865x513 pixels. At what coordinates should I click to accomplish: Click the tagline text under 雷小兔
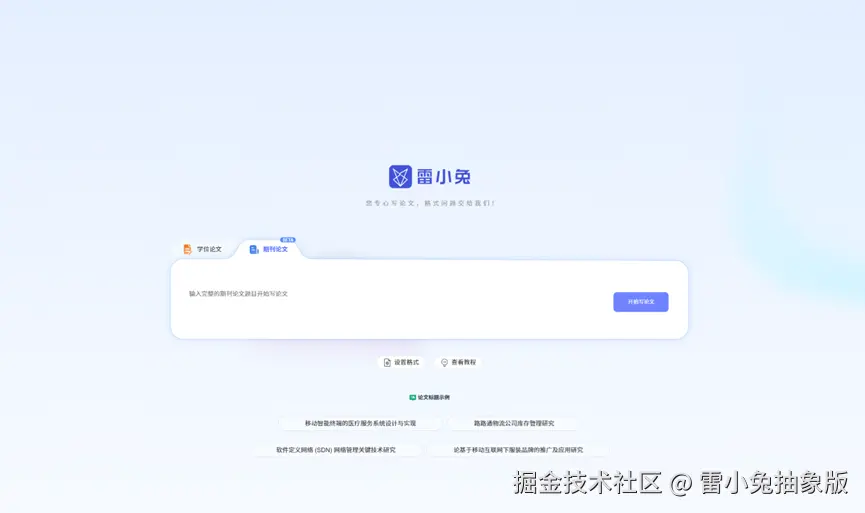(x=430, y=203)
